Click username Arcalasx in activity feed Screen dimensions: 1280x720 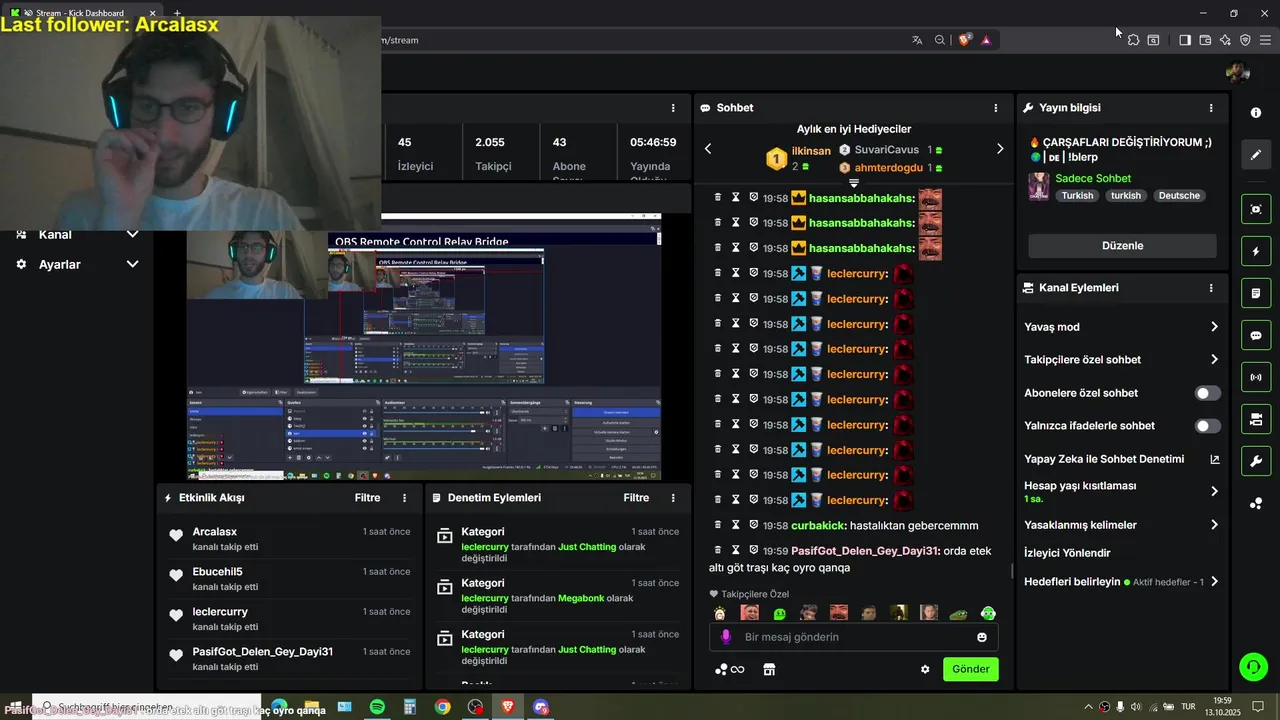pyautogui.click(x=215, y=532)
